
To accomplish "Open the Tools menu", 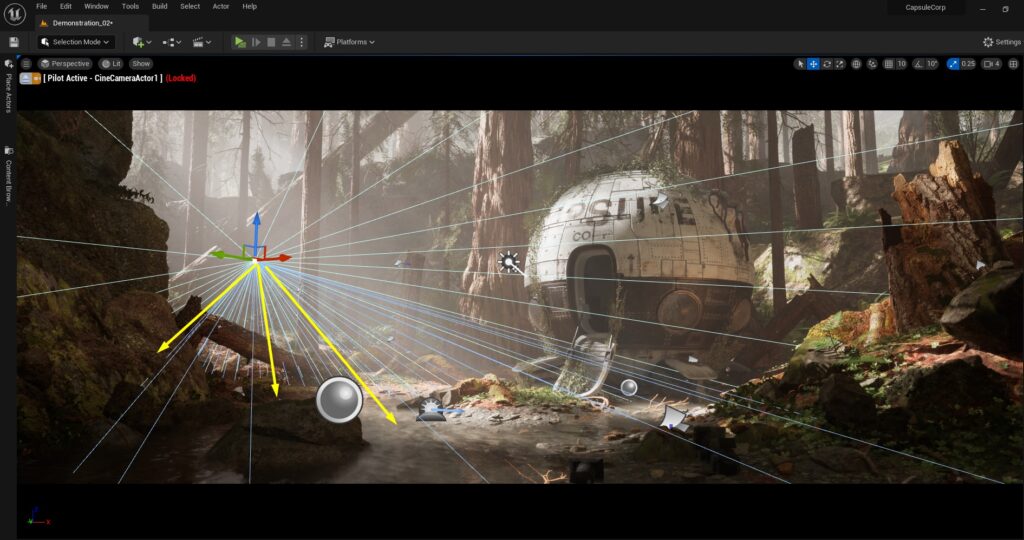I will pos(130,7).
